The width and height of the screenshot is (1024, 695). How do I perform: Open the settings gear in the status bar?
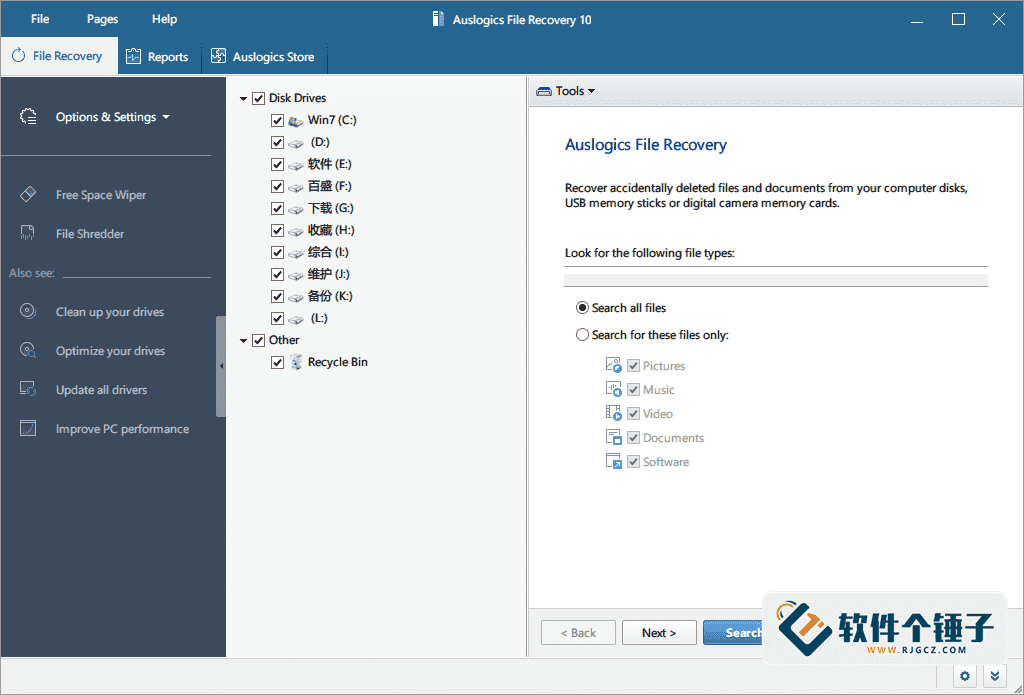[964, 676]
